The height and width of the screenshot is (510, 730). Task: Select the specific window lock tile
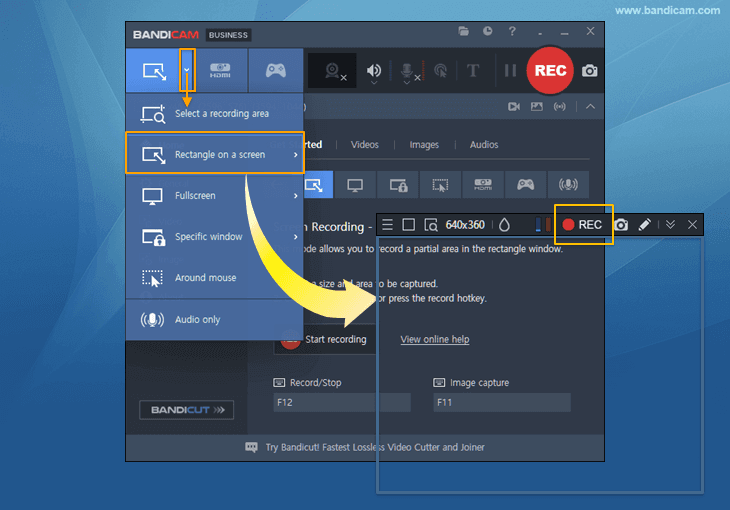398,184
